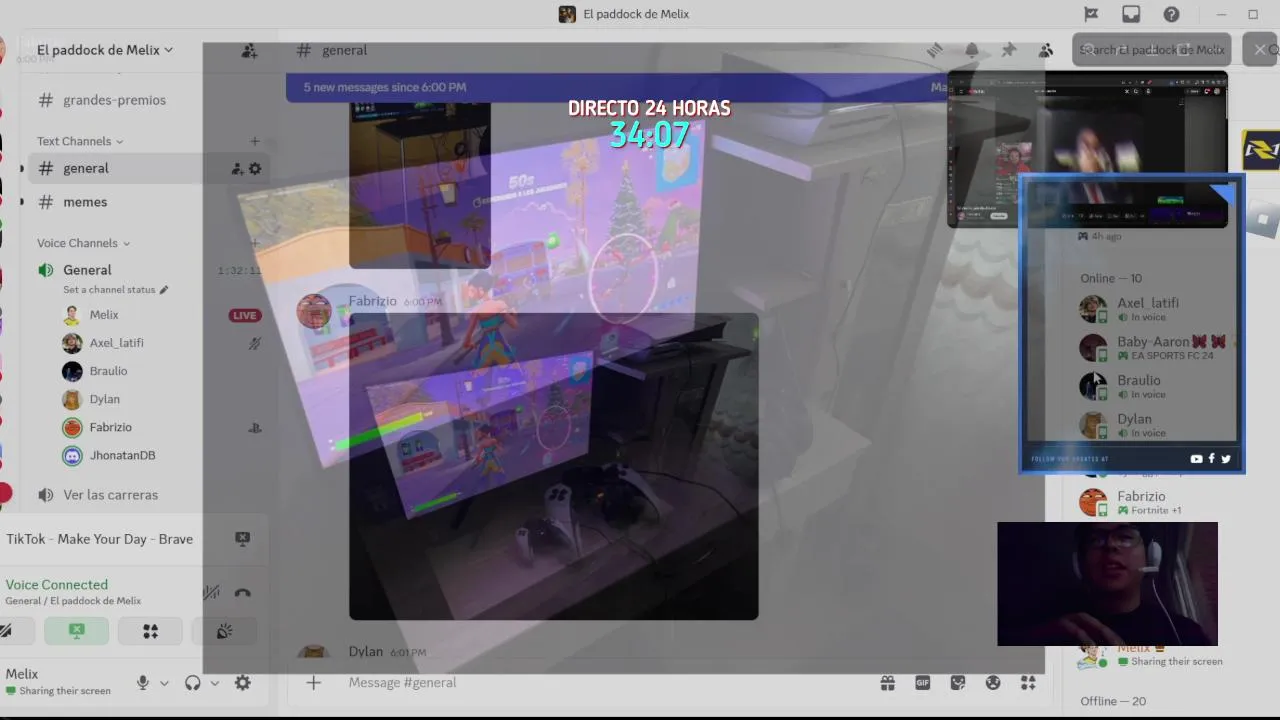This screenshot has height=720, width=1280.
Task: Click JhonatanDB in the voice channel list
Action: pyautogui.click(x=122, y=455)
